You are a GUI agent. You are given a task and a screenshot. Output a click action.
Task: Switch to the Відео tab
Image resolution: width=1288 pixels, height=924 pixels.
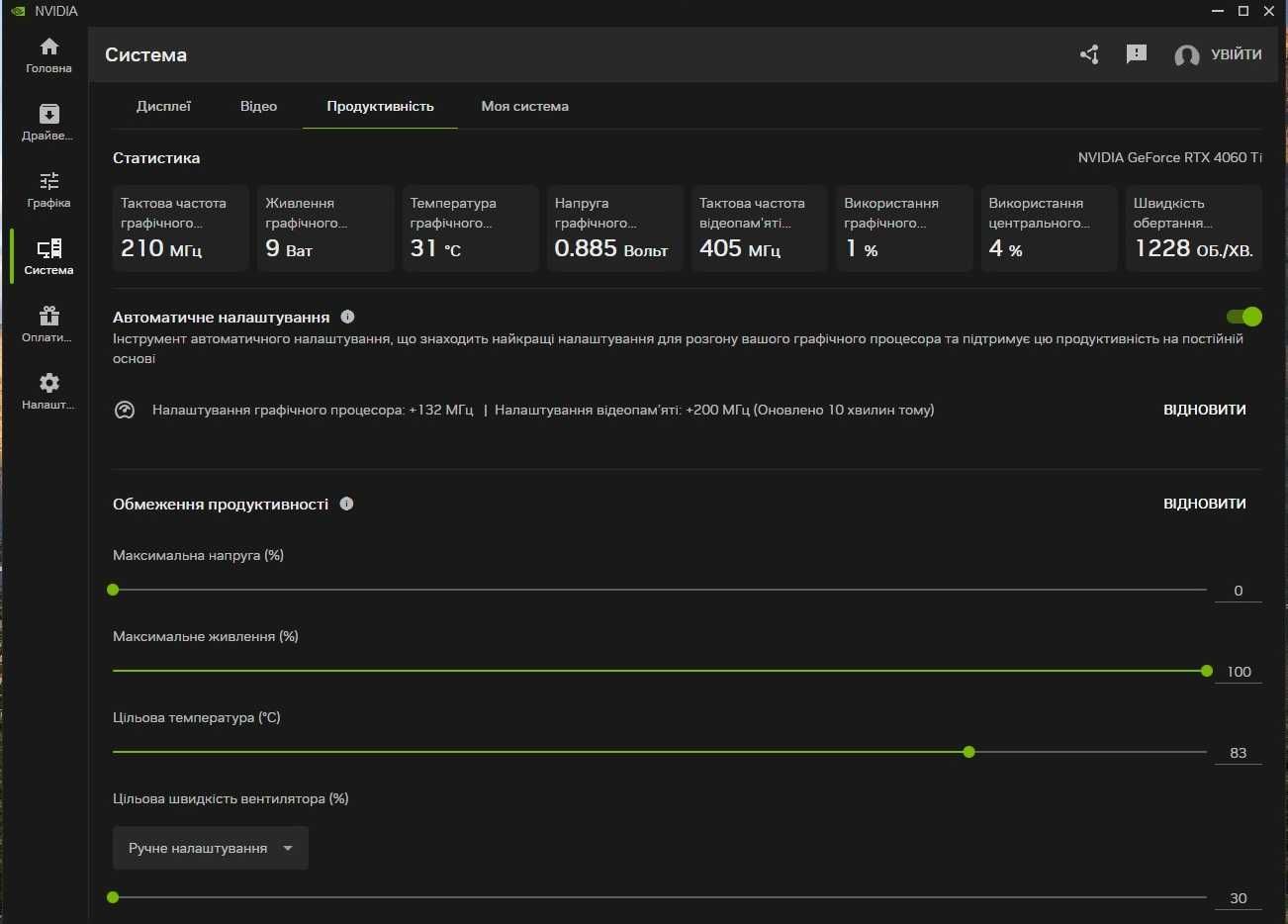[x=258, y=106]
